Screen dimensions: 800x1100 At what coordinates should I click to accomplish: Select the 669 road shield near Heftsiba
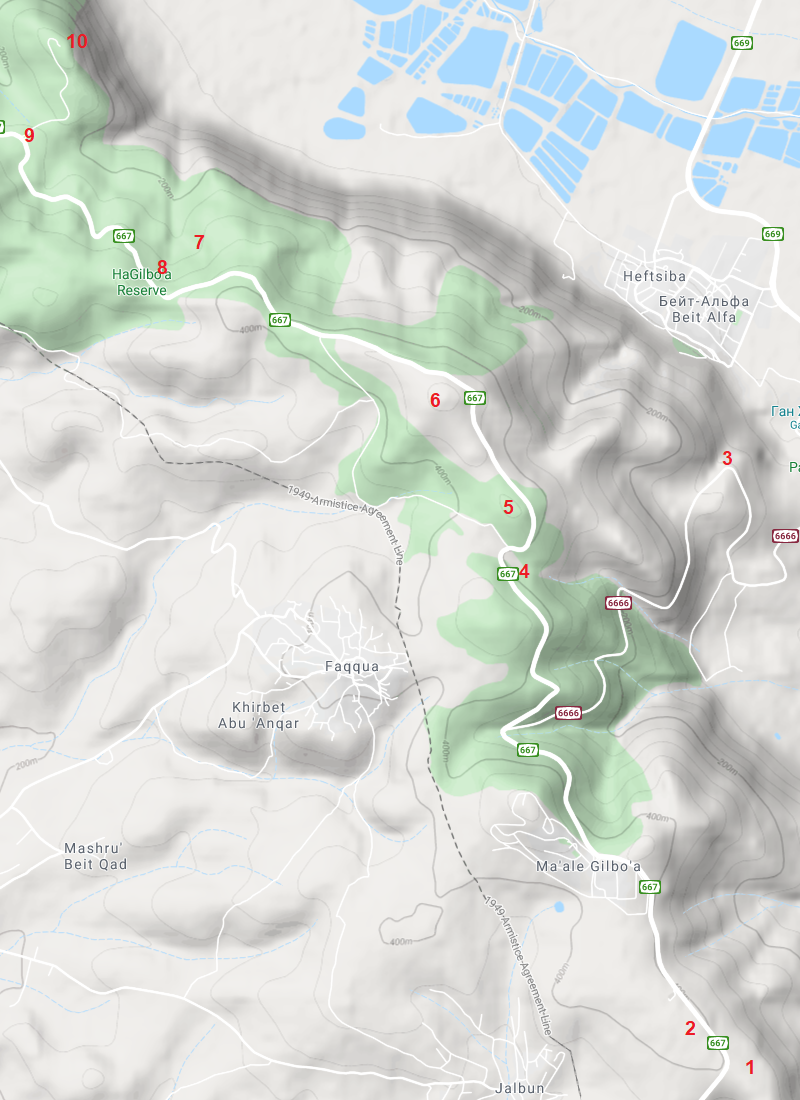(x=773, y=234)
